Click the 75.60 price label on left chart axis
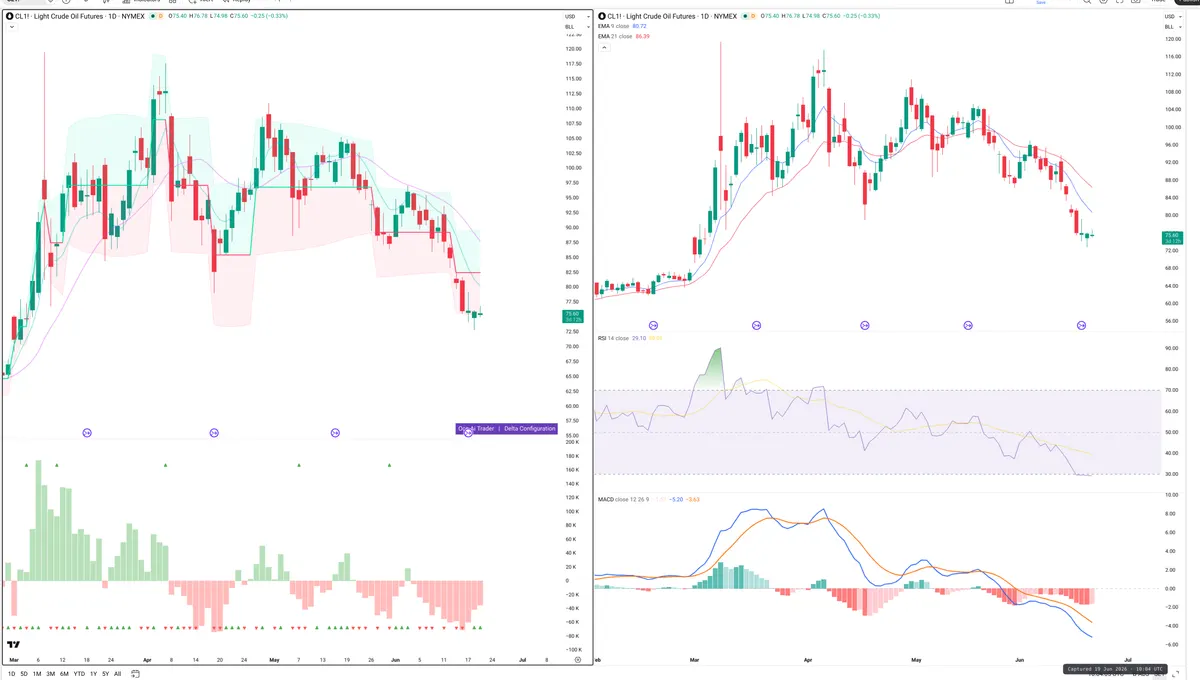 tap(571, 317)
